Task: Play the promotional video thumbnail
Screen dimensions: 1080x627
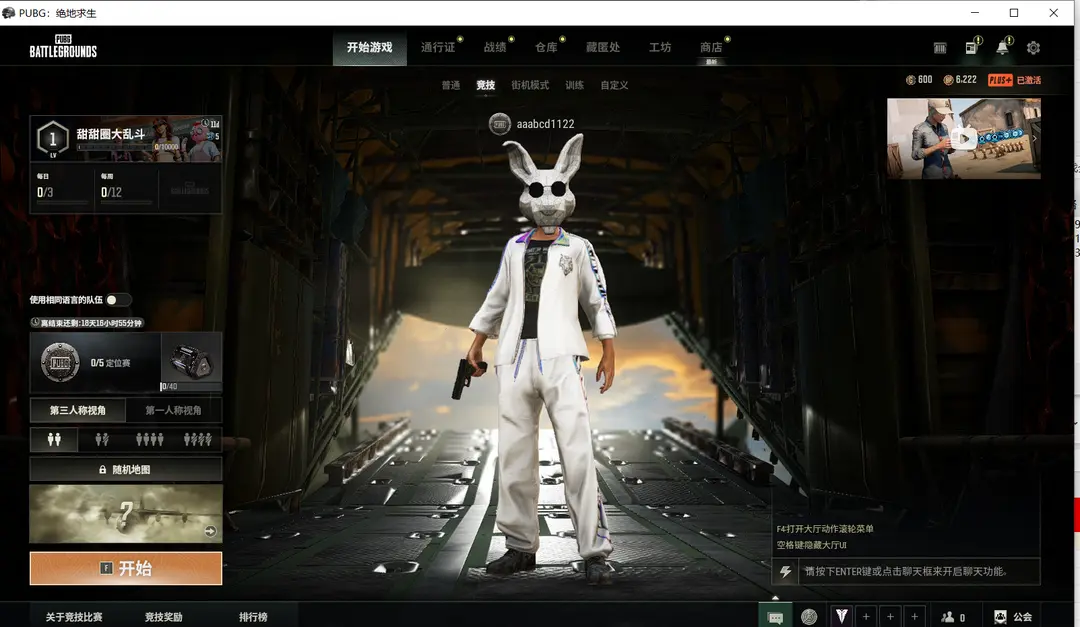Action: (x=963, y=138)
